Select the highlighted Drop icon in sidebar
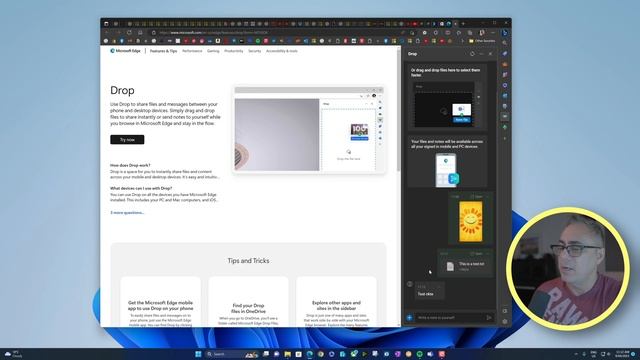The width and height of the screenshot is (640, 360). 505,117
